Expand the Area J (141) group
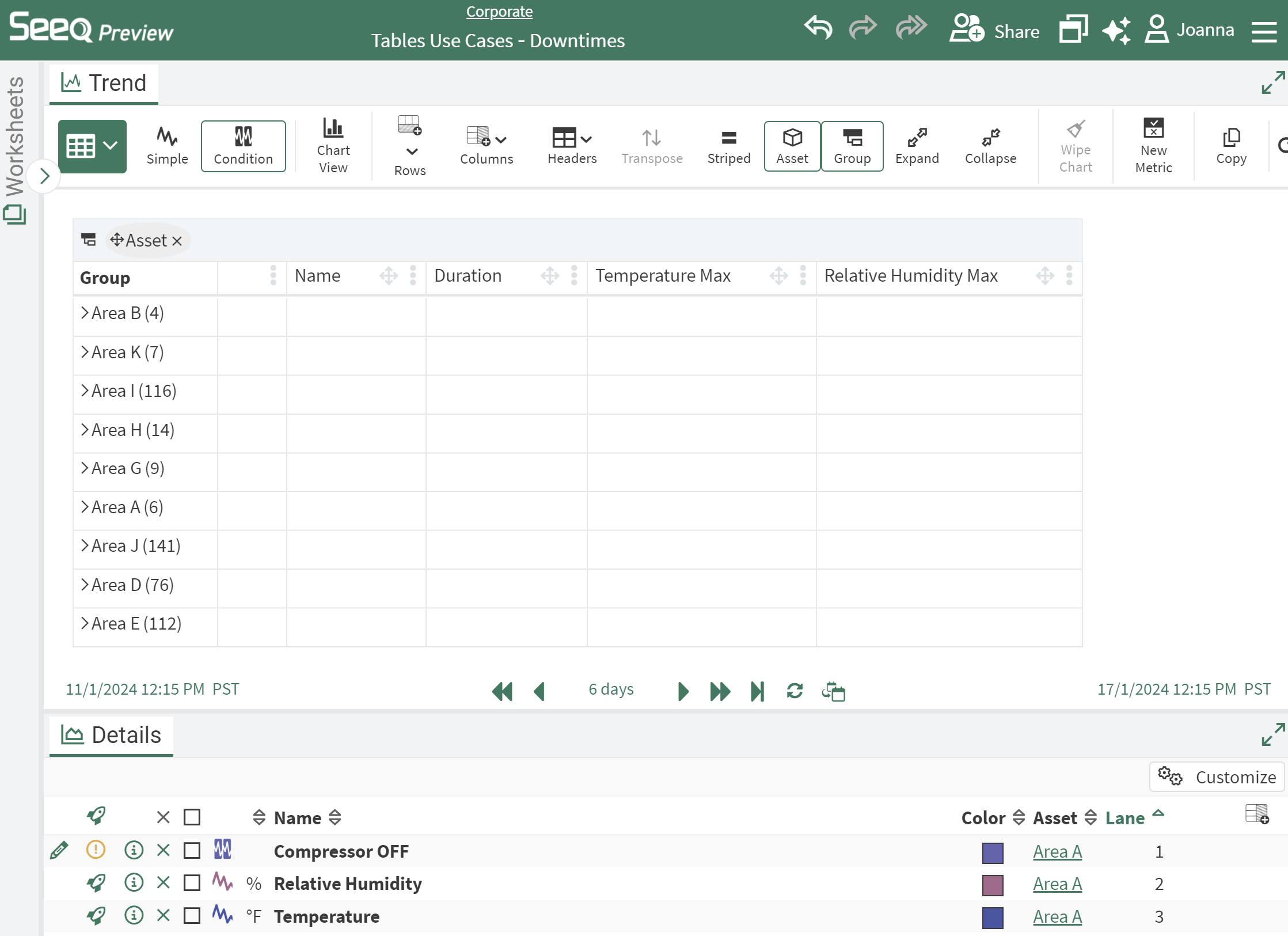 [x=85, y=545]
